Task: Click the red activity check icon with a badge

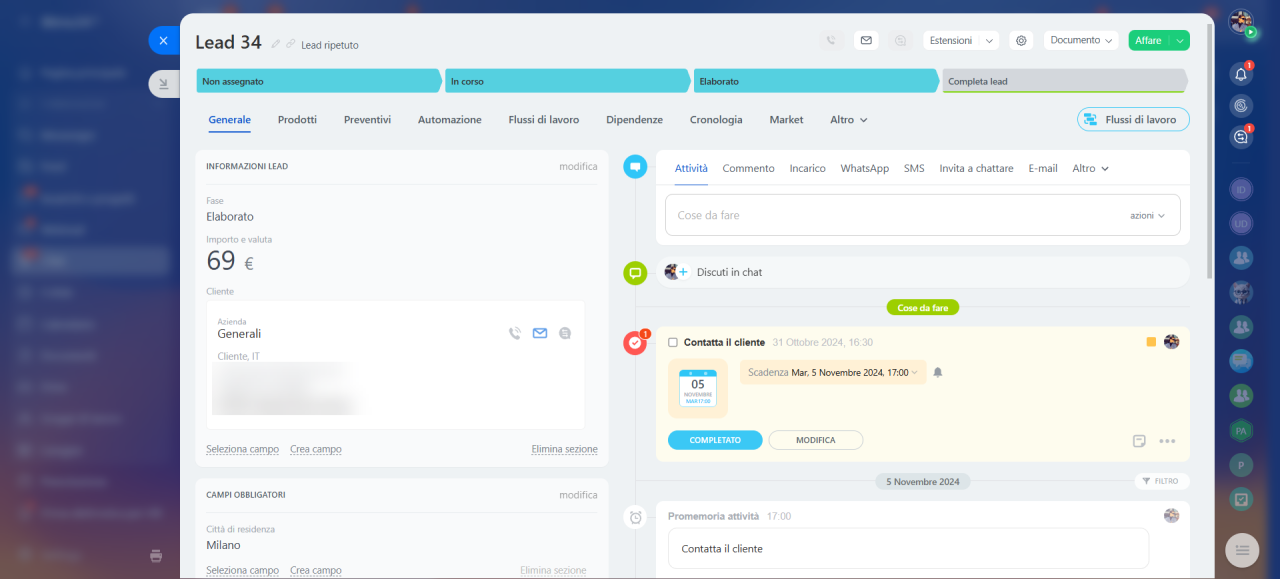Action: coord(635,343)
